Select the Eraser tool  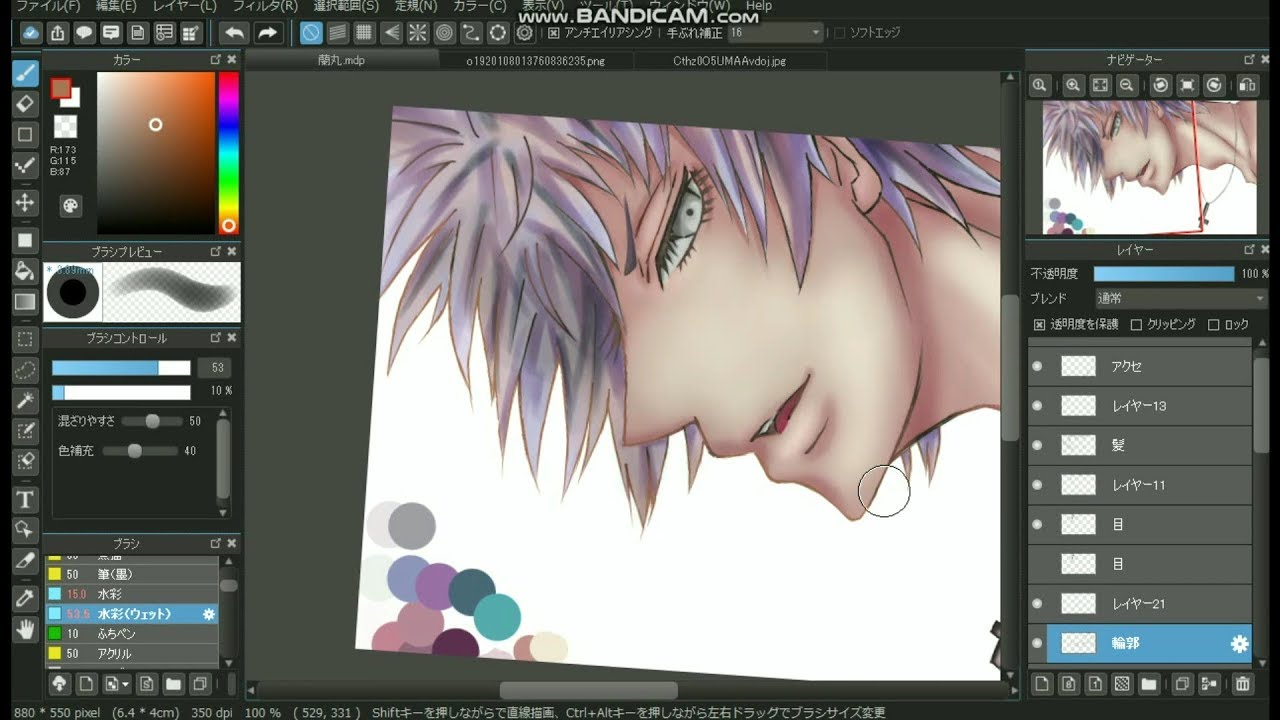point(26,103)
